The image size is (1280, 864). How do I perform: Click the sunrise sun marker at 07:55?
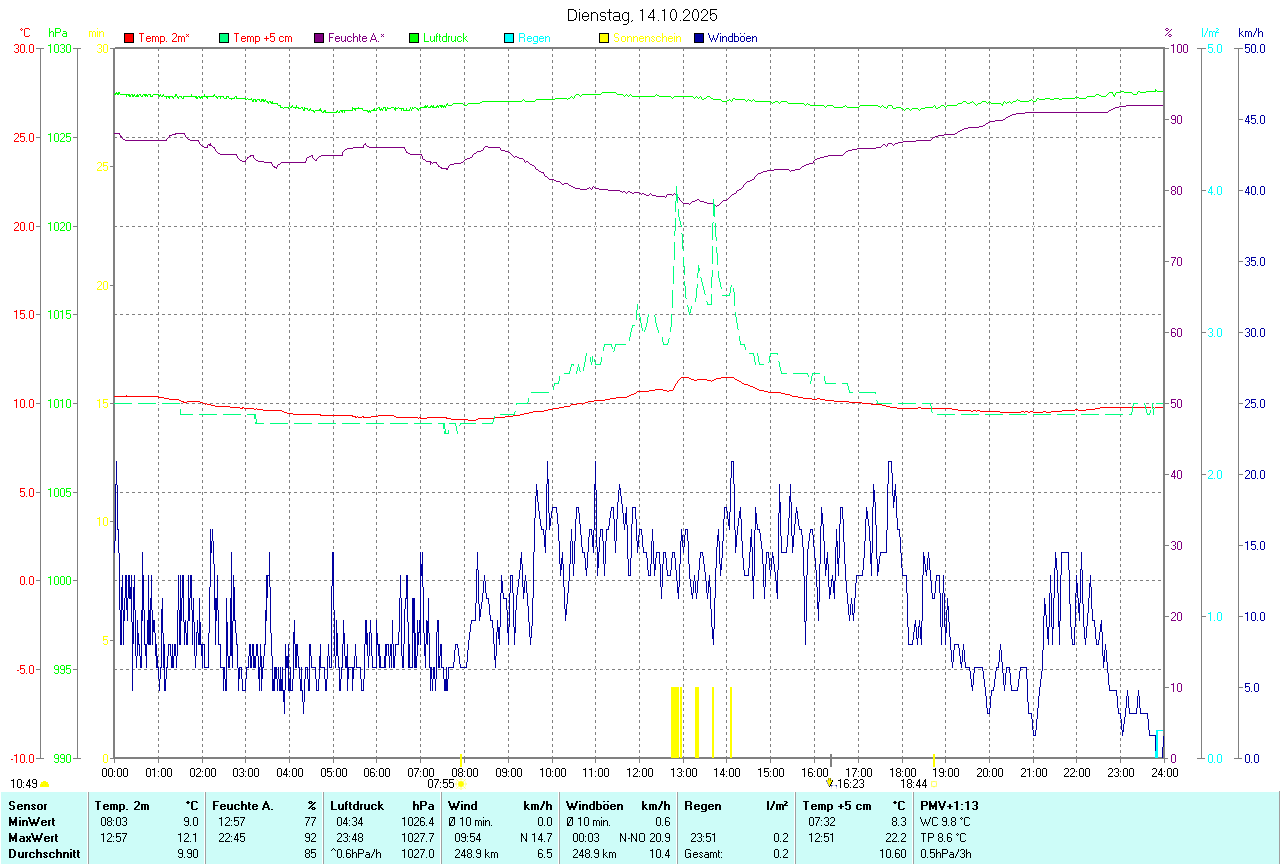(460, 784)
